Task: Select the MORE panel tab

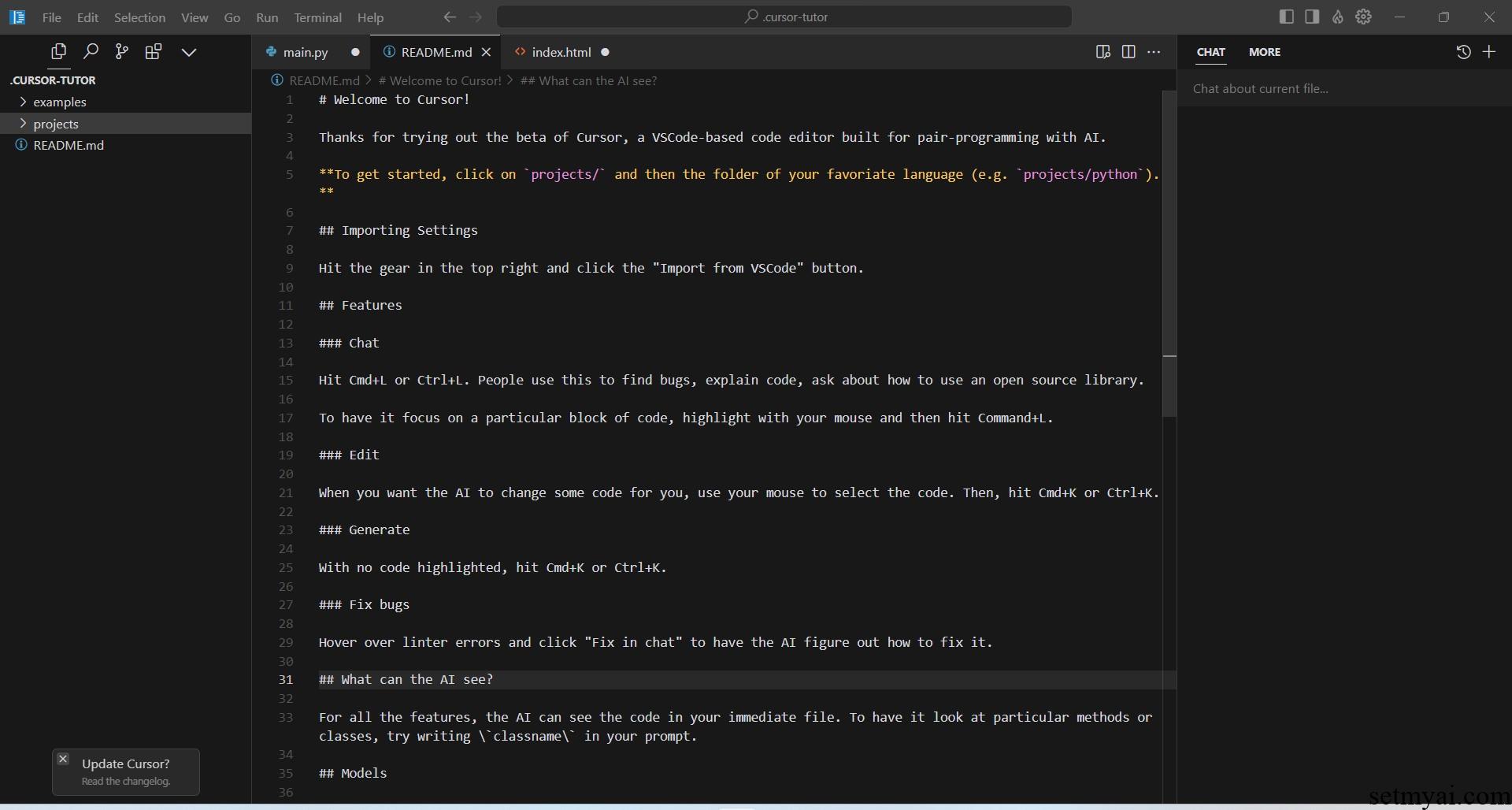Action: coord(1265,52)
